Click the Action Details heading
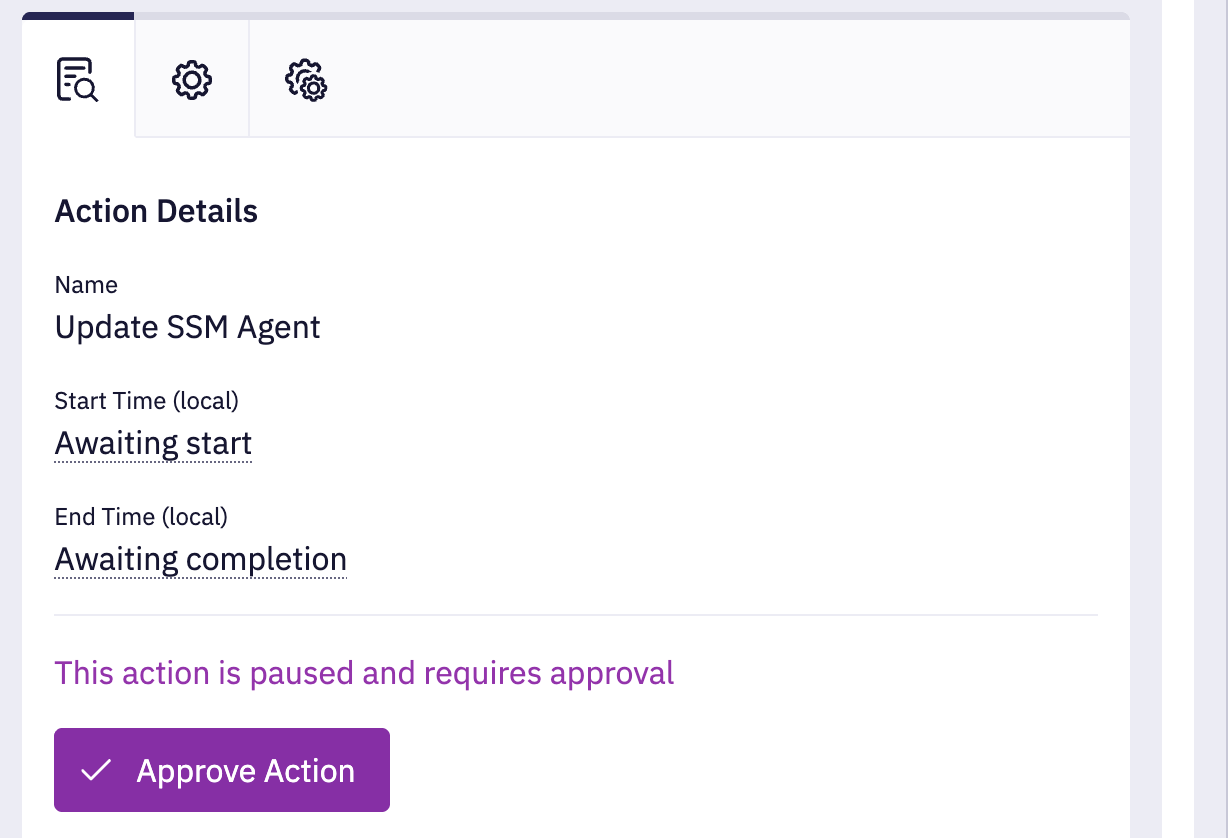 coord(156,211)
